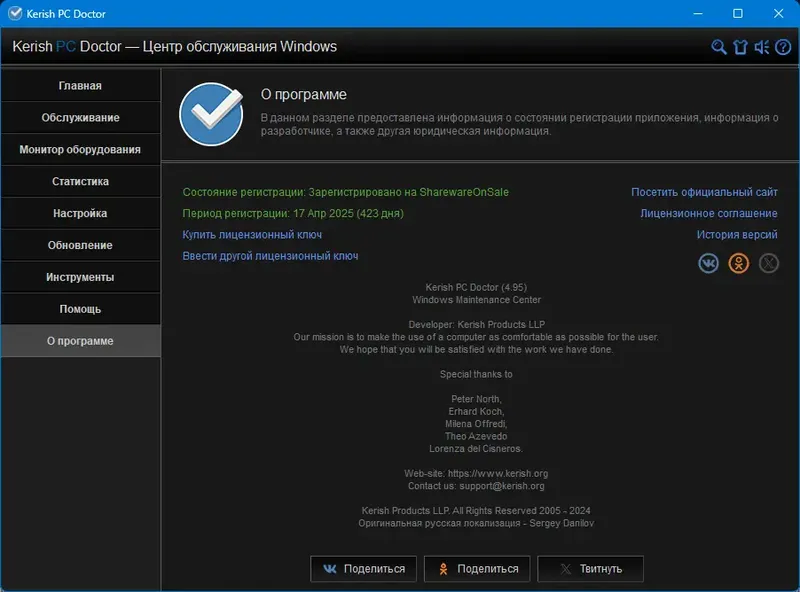This screenshot has width=800, height=592.
Task: Click the О программе heading
Action: pos(304,94)
